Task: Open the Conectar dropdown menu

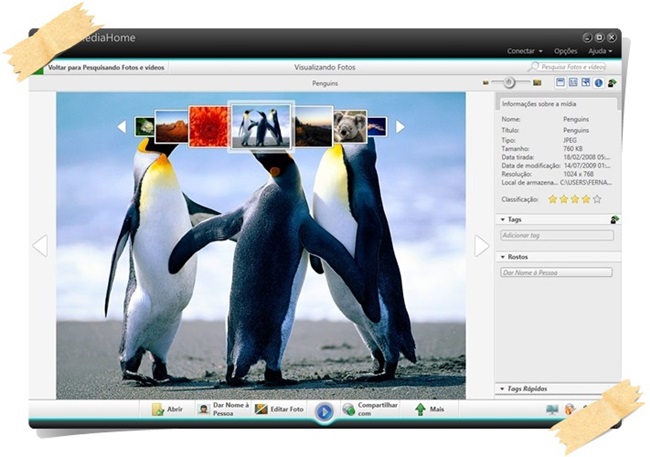Action: pos(524,51)
